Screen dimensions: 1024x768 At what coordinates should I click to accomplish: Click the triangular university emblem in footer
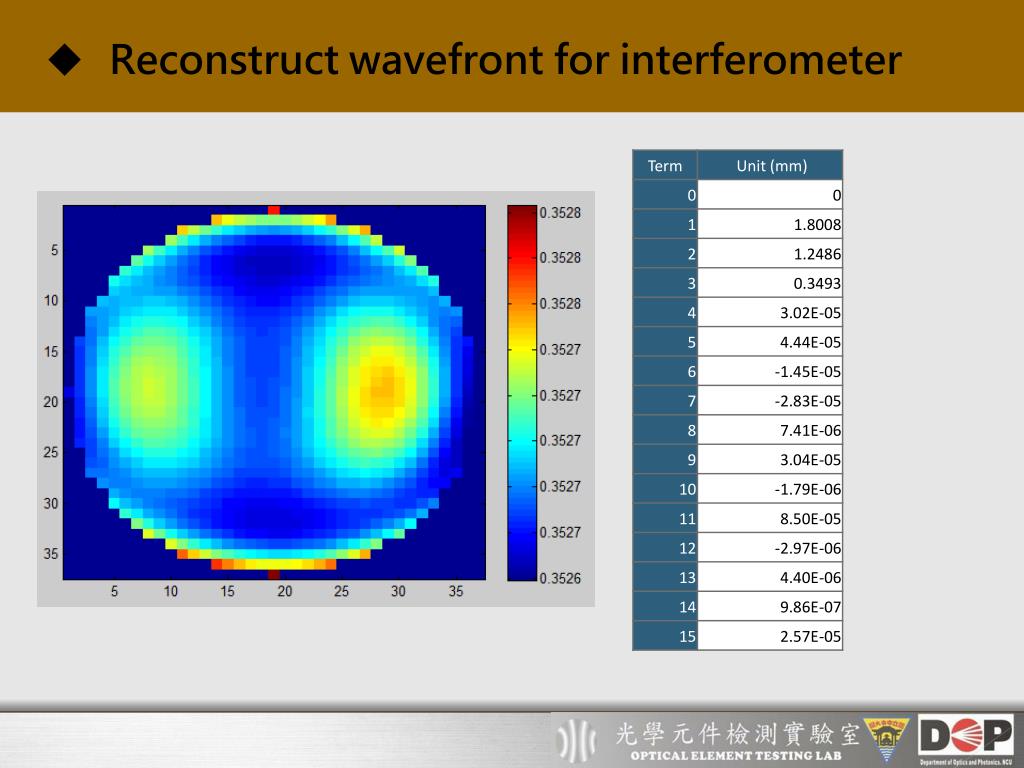point(886,739)
